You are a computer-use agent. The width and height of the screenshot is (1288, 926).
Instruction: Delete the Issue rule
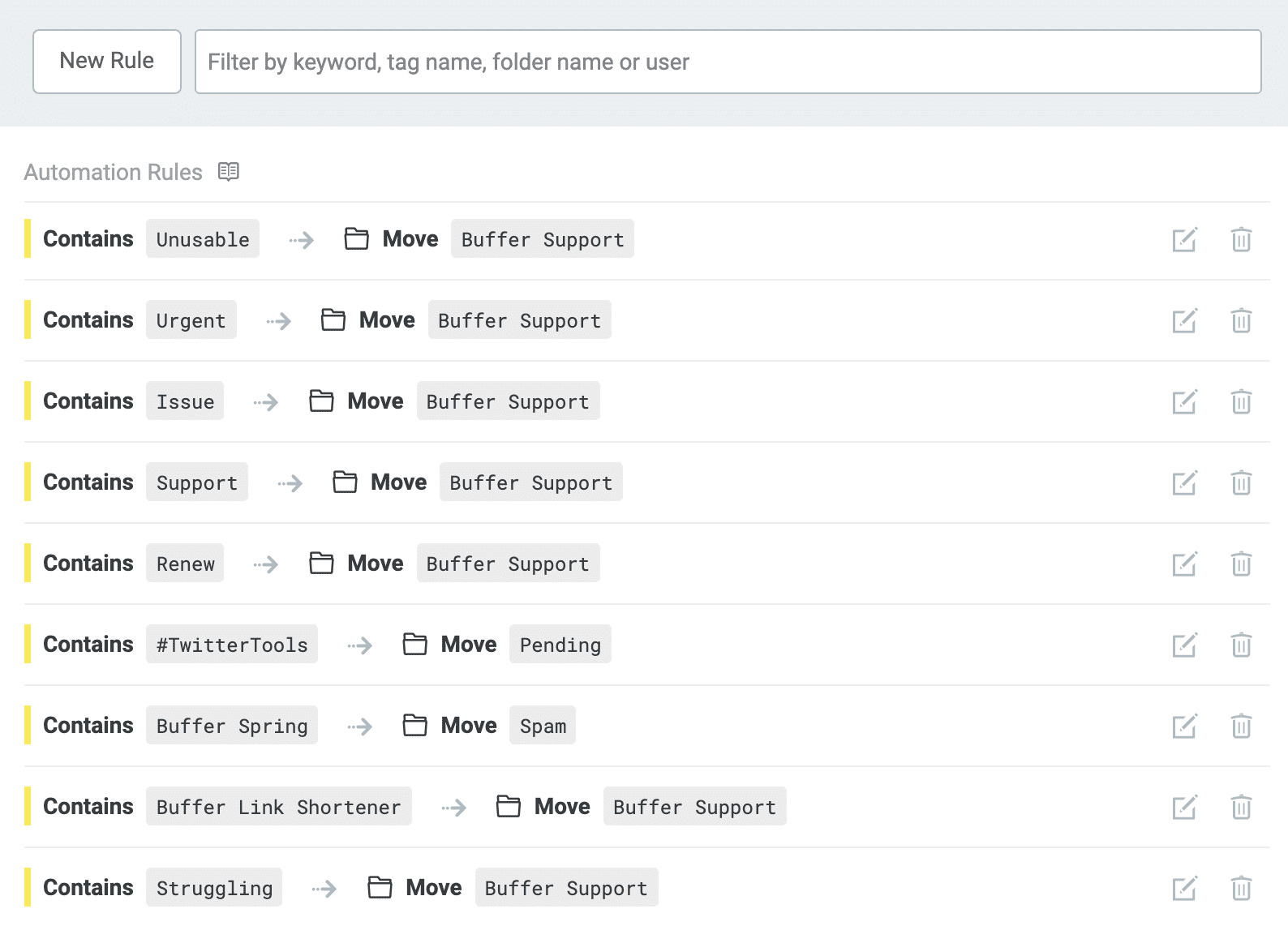[1241, 402]
